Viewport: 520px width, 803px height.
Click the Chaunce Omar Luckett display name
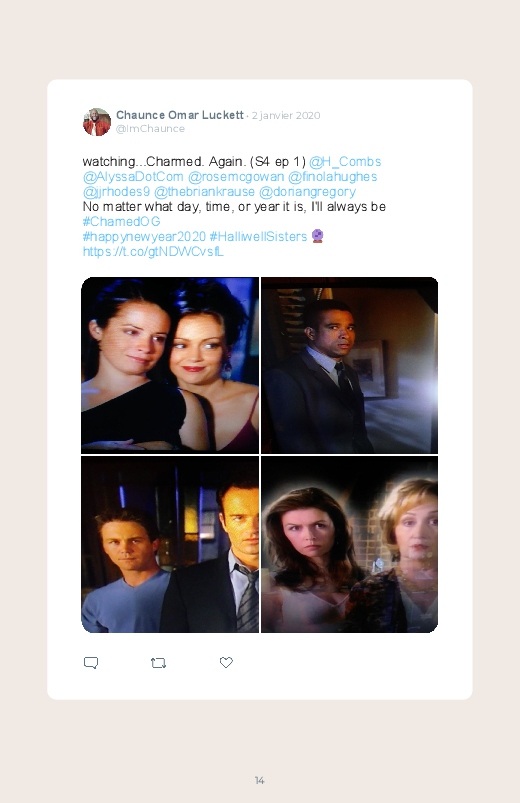179,115
